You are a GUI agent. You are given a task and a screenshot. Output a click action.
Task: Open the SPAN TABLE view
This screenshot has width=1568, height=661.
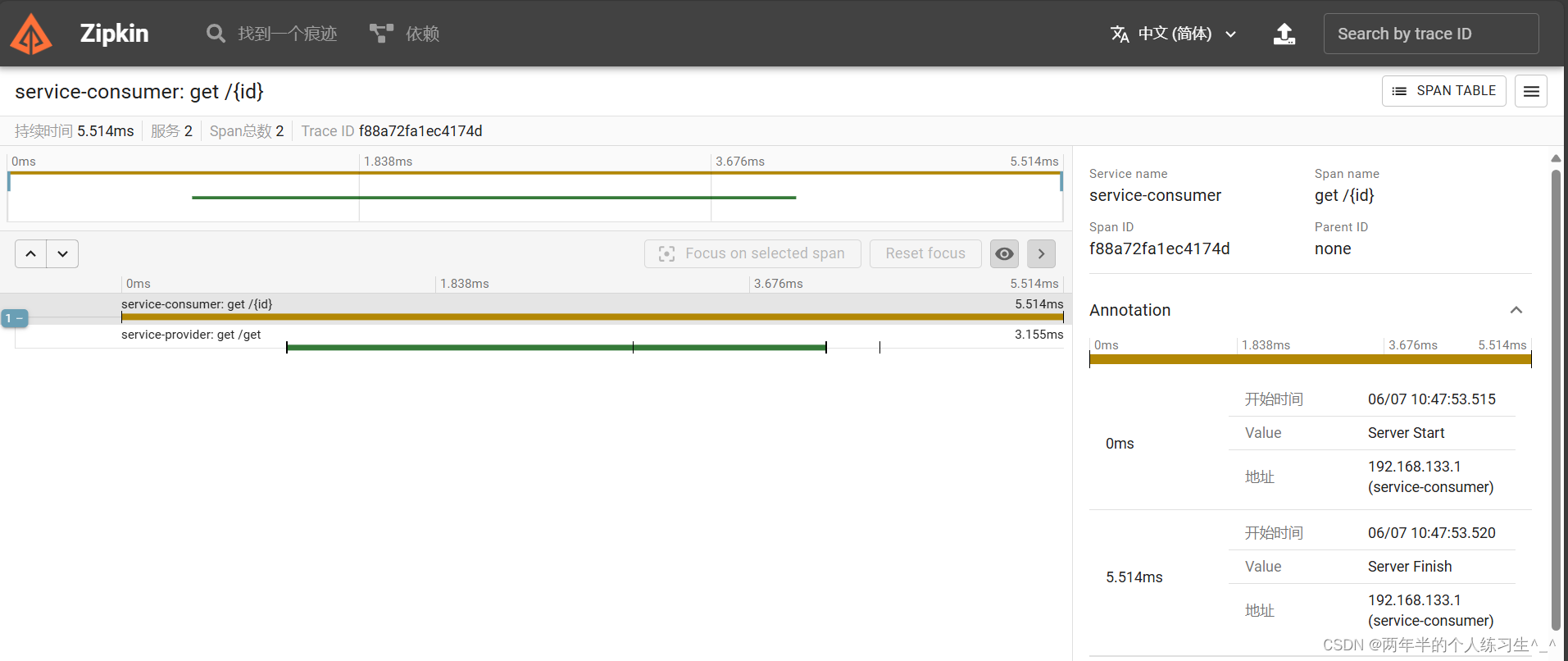point(1443,91)
